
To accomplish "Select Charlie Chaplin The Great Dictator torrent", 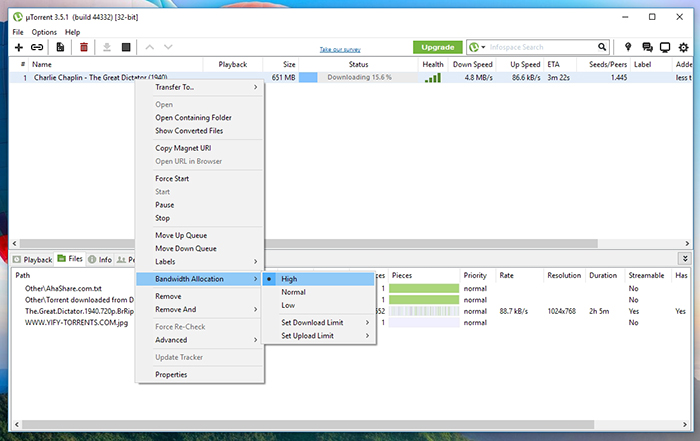I will pos(100,78).
